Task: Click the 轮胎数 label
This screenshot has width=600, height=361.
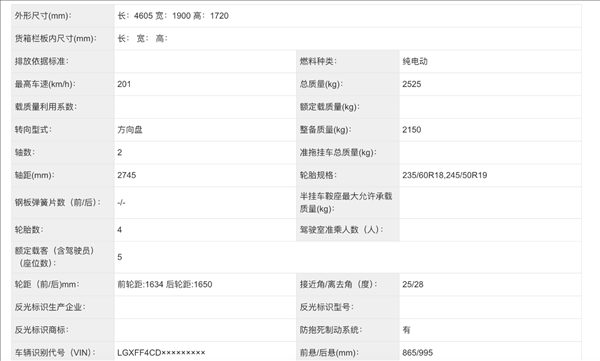Action: 29,230
